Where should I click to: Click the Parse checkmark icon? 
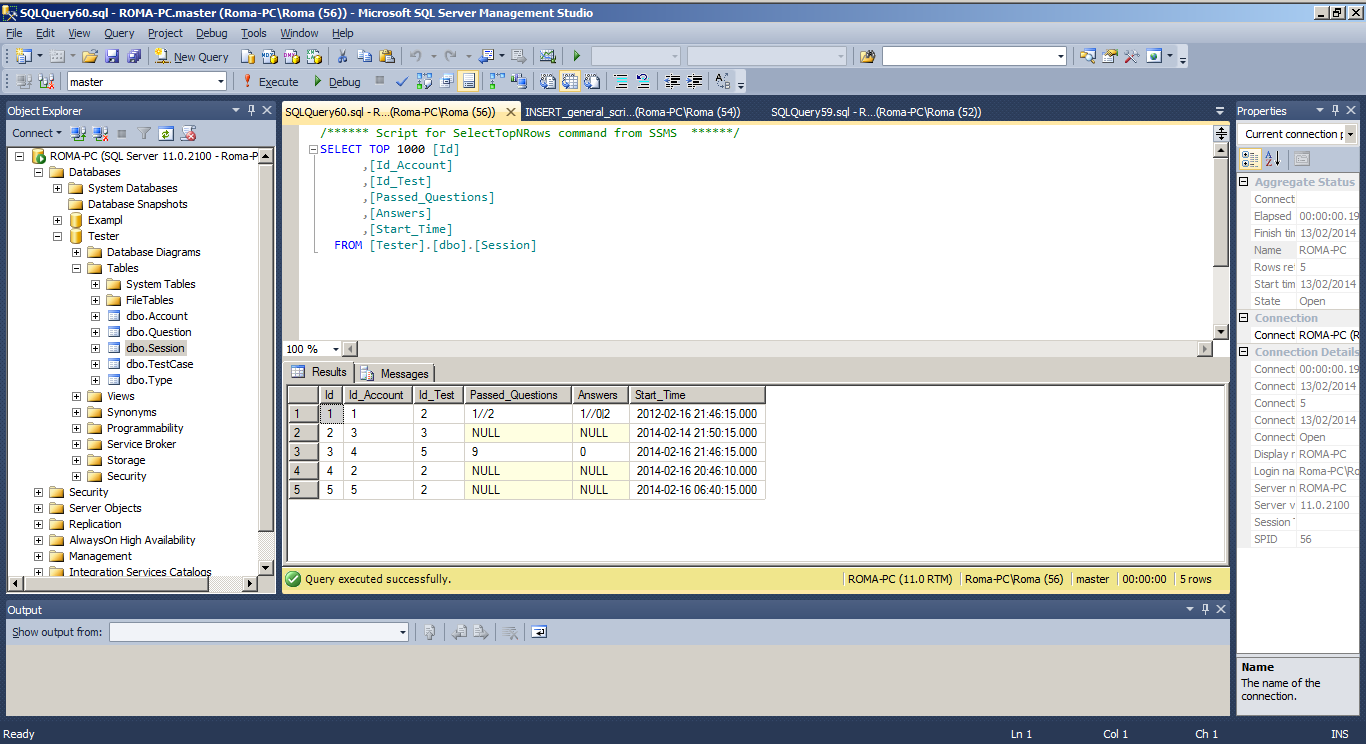[x=401, y=81]
